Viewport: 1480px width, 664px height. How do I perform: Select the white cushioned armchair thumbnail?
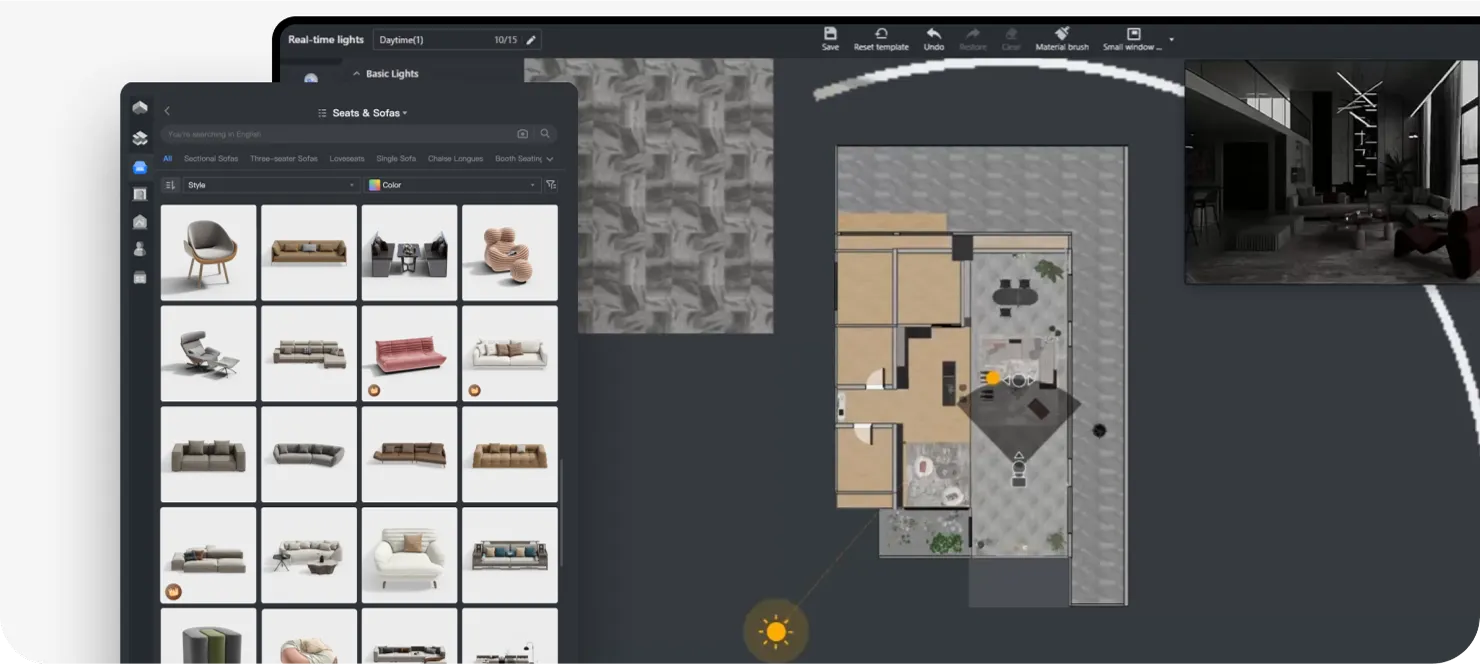pos(410,555)
